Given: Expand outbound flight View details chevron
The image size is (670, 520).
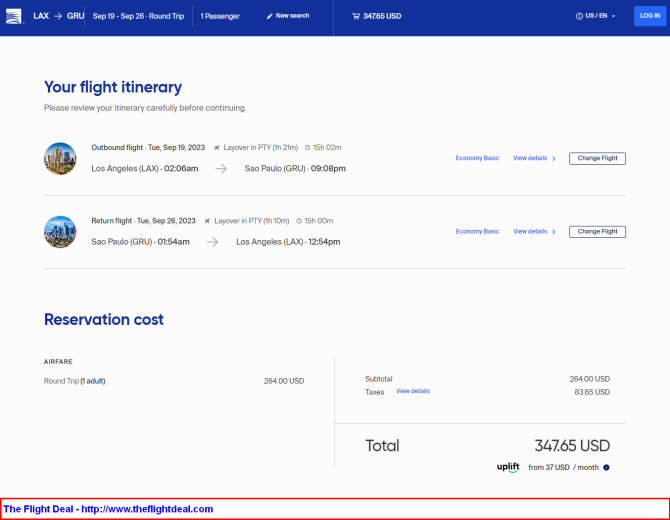Looking at the screenshot, I should 554,159.
